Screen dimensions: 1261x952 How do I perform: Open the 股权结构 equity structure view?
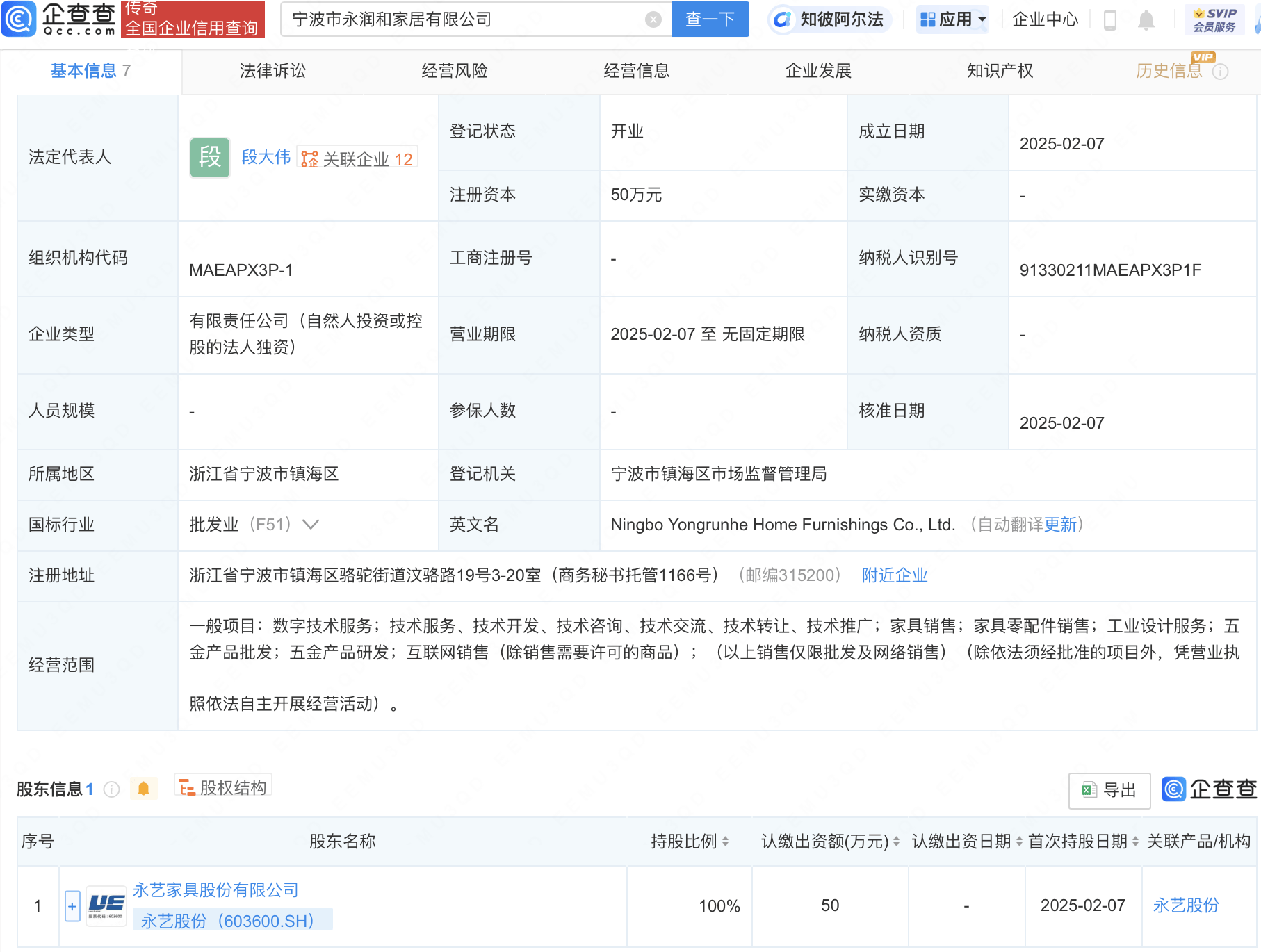(x=222, y=787)
